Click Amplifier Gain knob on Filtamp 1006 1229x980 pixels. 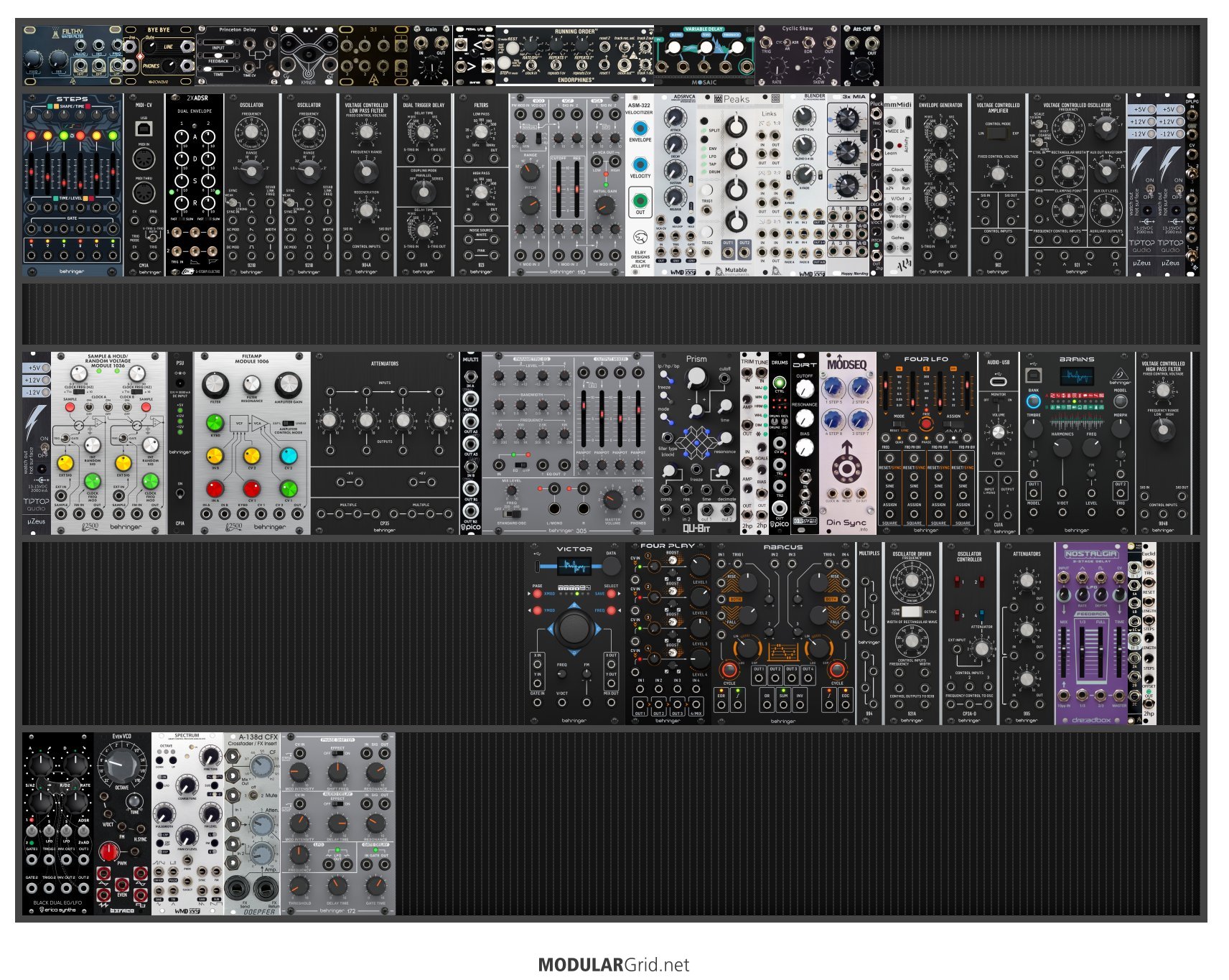(288, 386)
